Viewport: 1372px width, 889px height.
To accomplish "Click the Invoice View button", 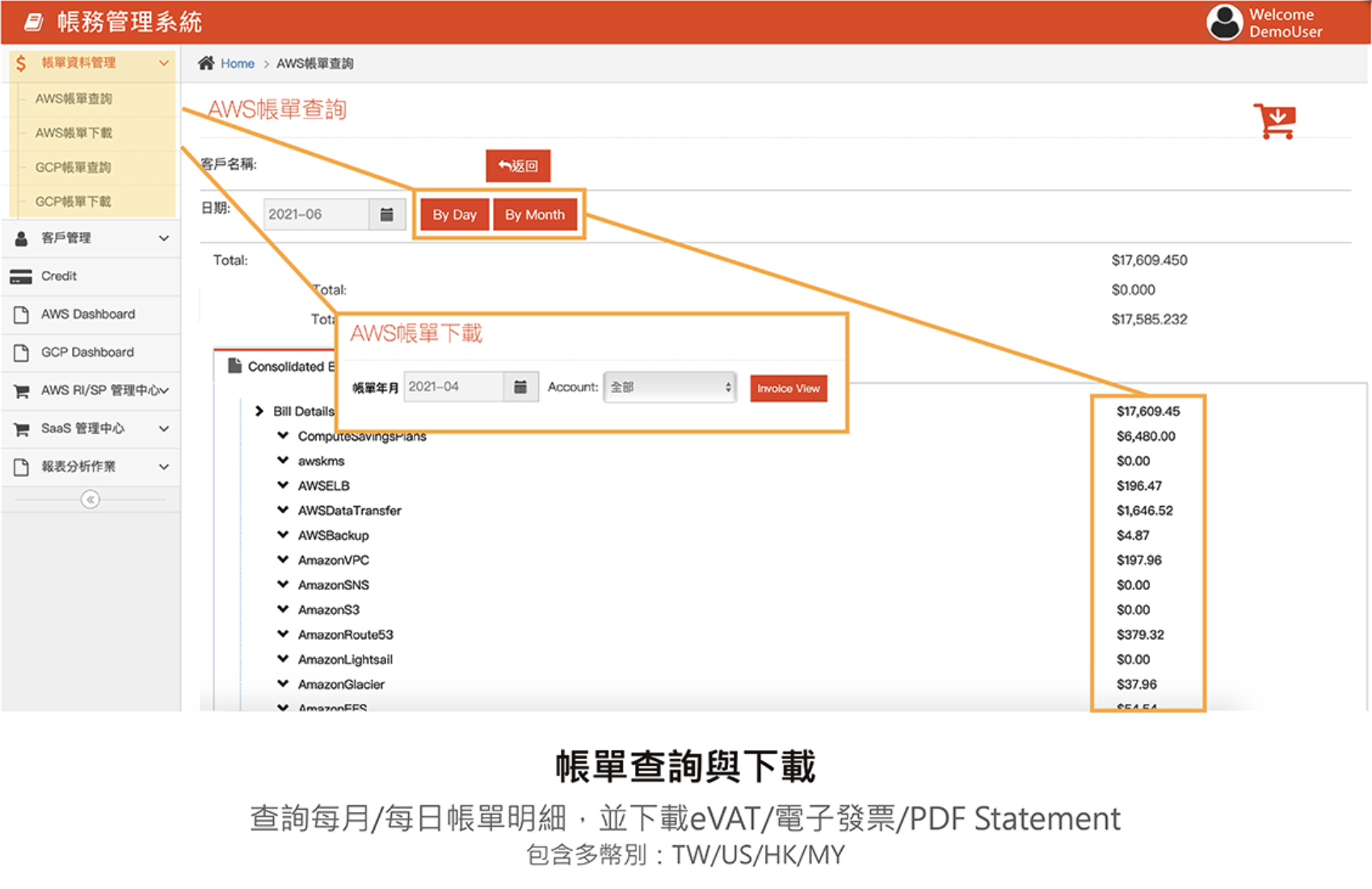I will tap(789, 388).
